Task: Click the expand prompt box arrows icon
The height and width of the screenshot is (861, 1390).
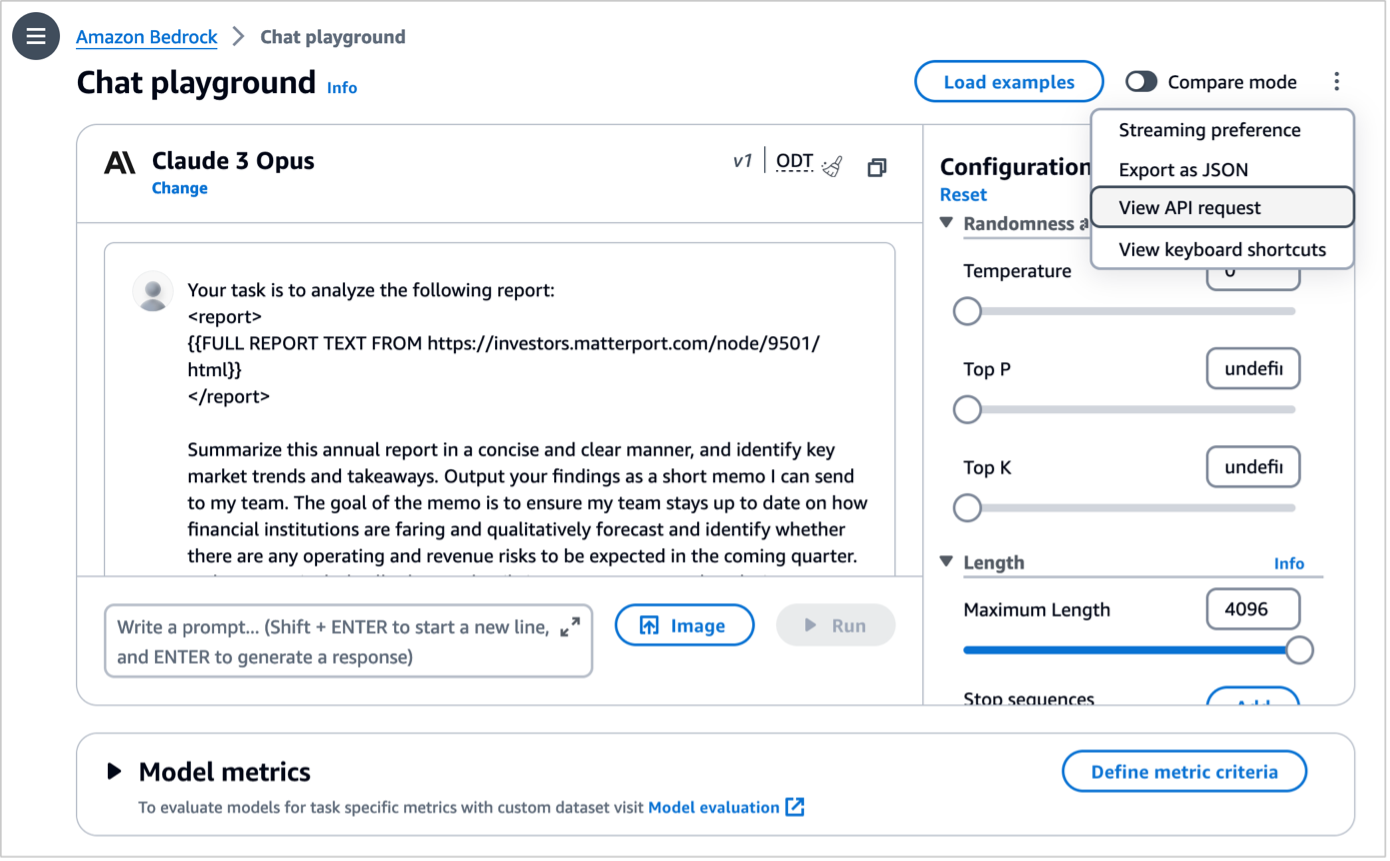Action: pos(570,627)
